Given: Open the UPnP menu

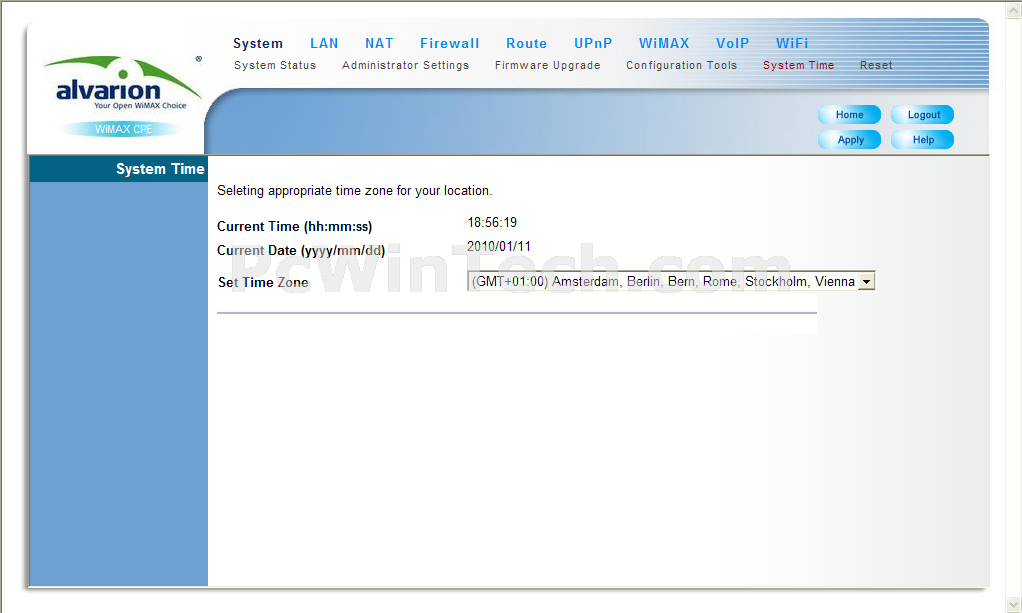Looking at the screenshot, I should click(x=593, y=43).
